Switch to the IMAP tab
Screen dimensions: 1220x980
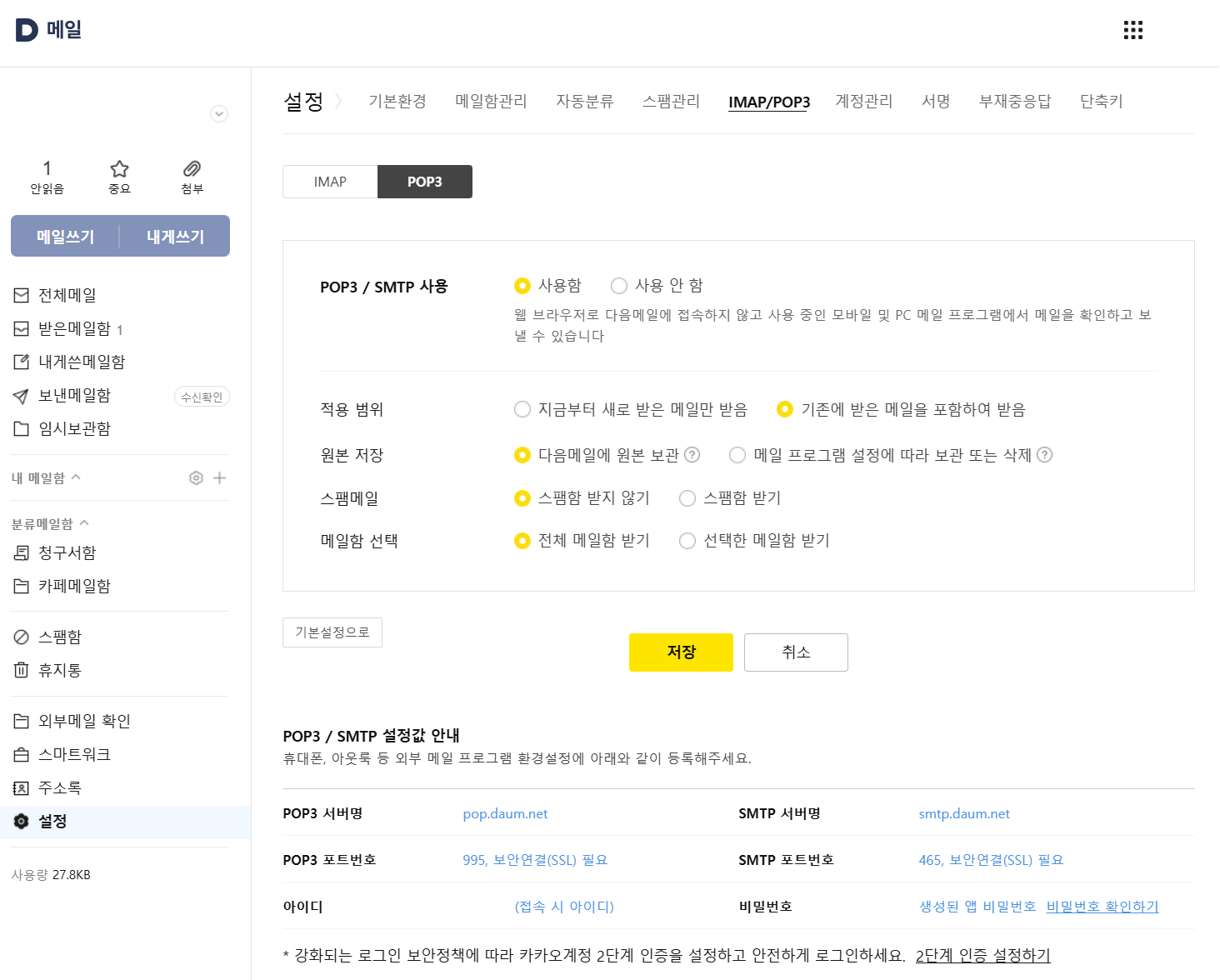330,182
